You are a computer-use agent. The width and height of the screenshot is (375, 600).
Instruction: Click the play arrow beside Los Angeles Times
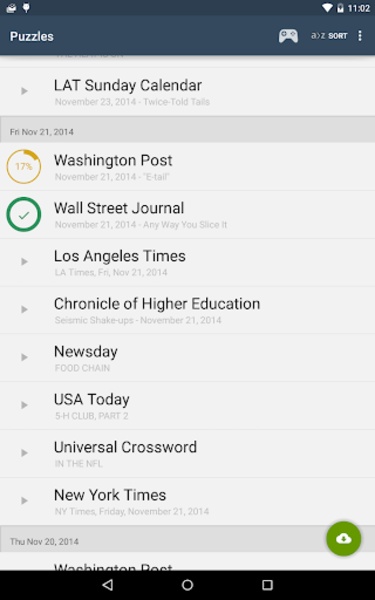[x=24, y=262]
